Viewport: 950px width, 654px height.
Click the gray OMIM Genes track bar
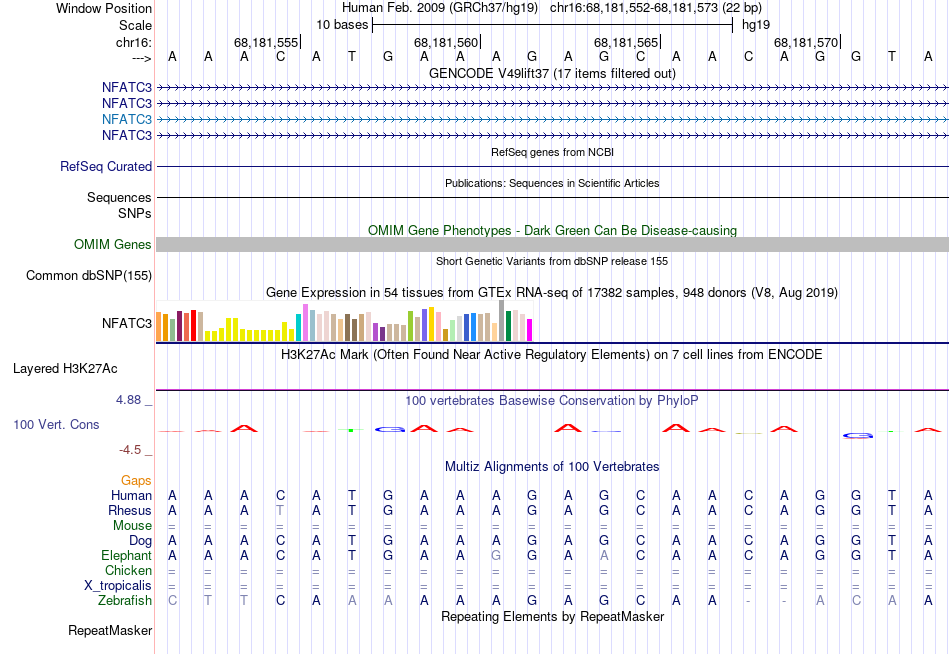552,245
